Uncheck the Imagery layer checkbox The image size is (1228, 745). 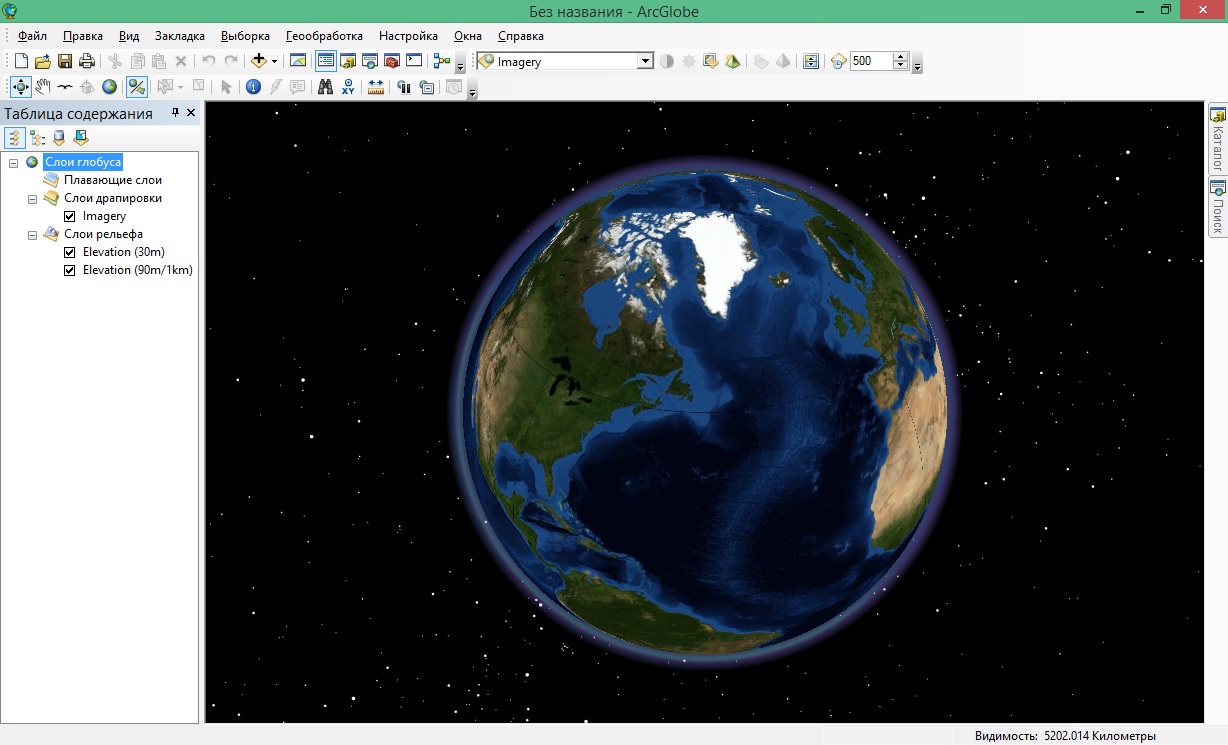(x=70, y=216)
